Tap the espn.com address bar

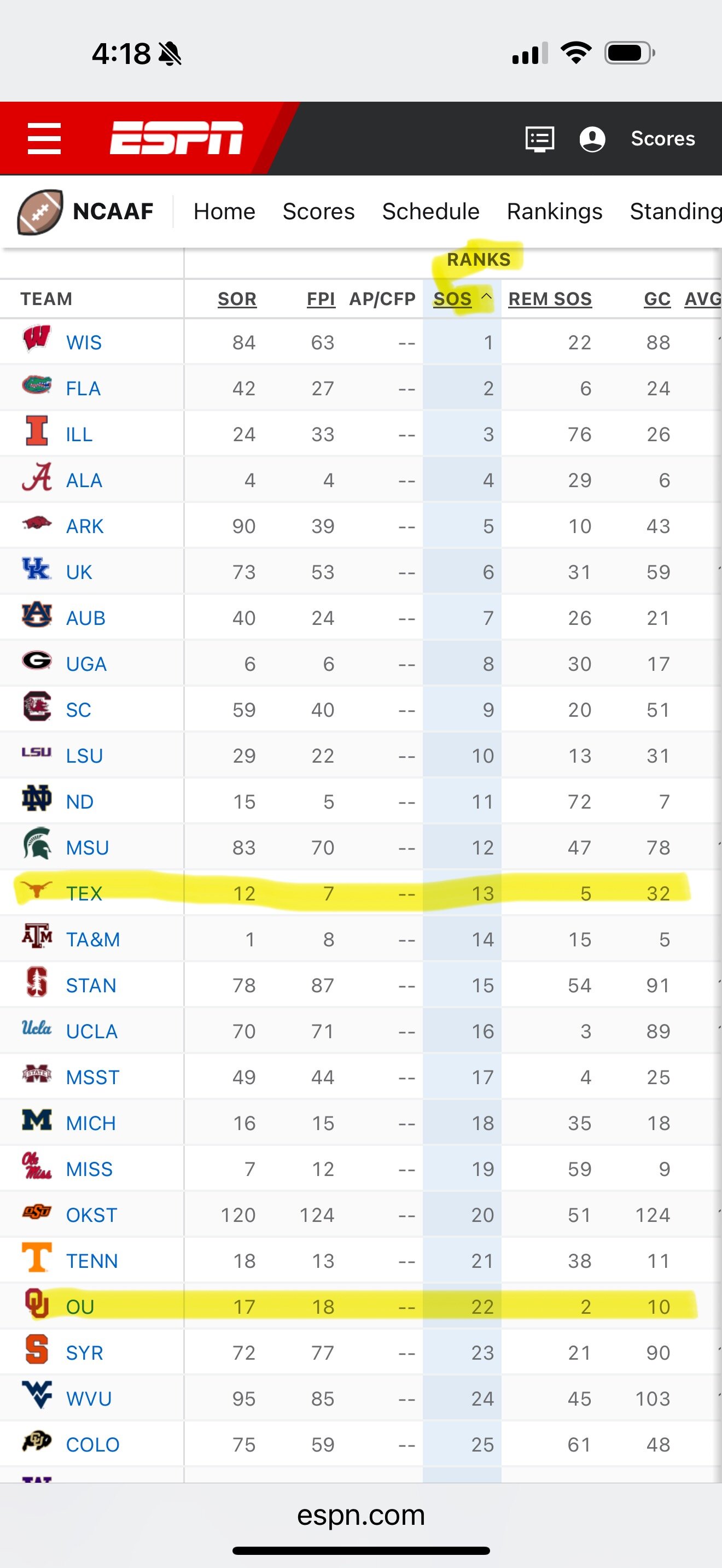point(360,1514)
